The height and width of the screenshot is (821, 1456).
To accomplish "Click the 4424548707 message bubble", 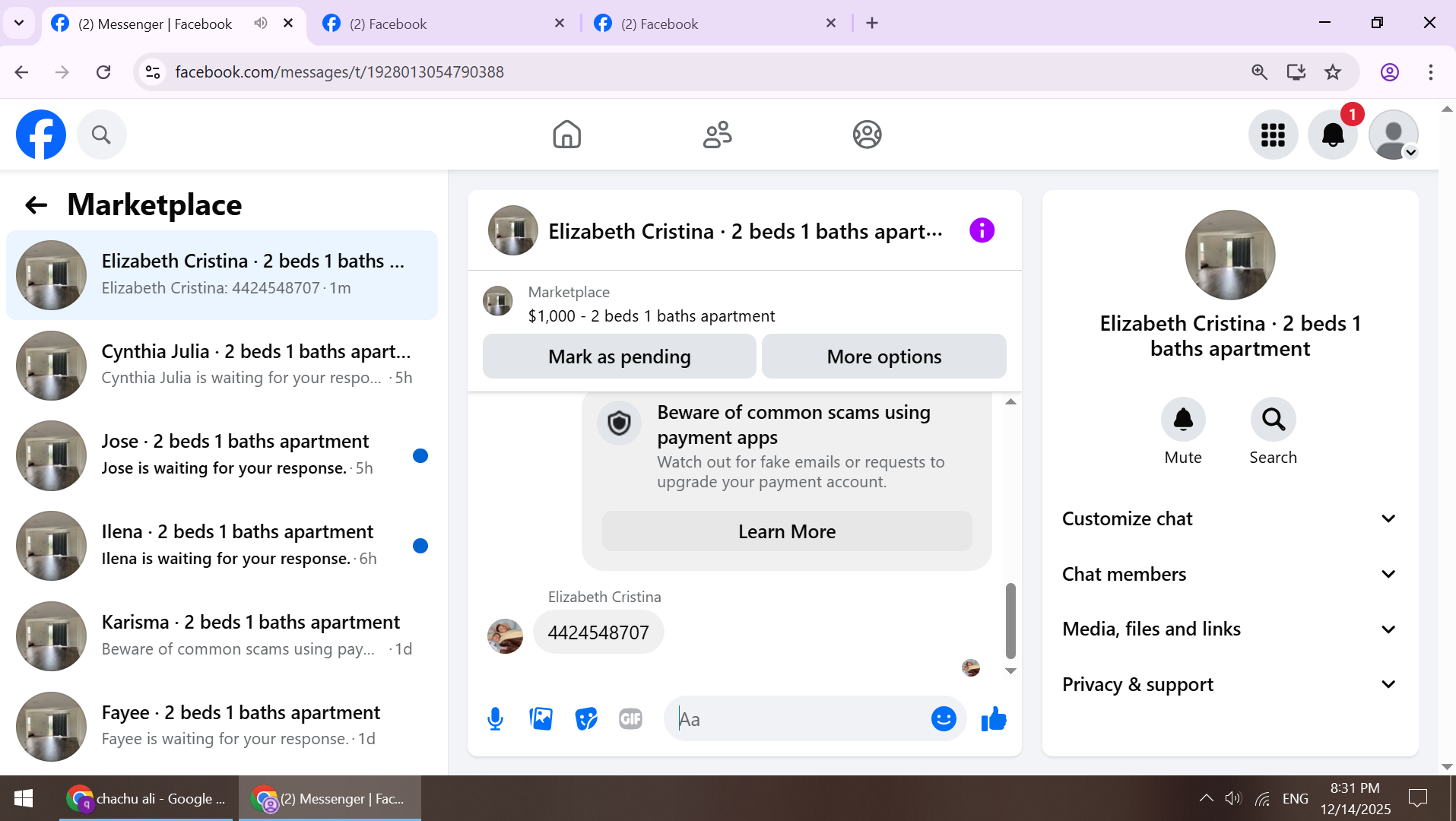I will [x=598, y=632].
